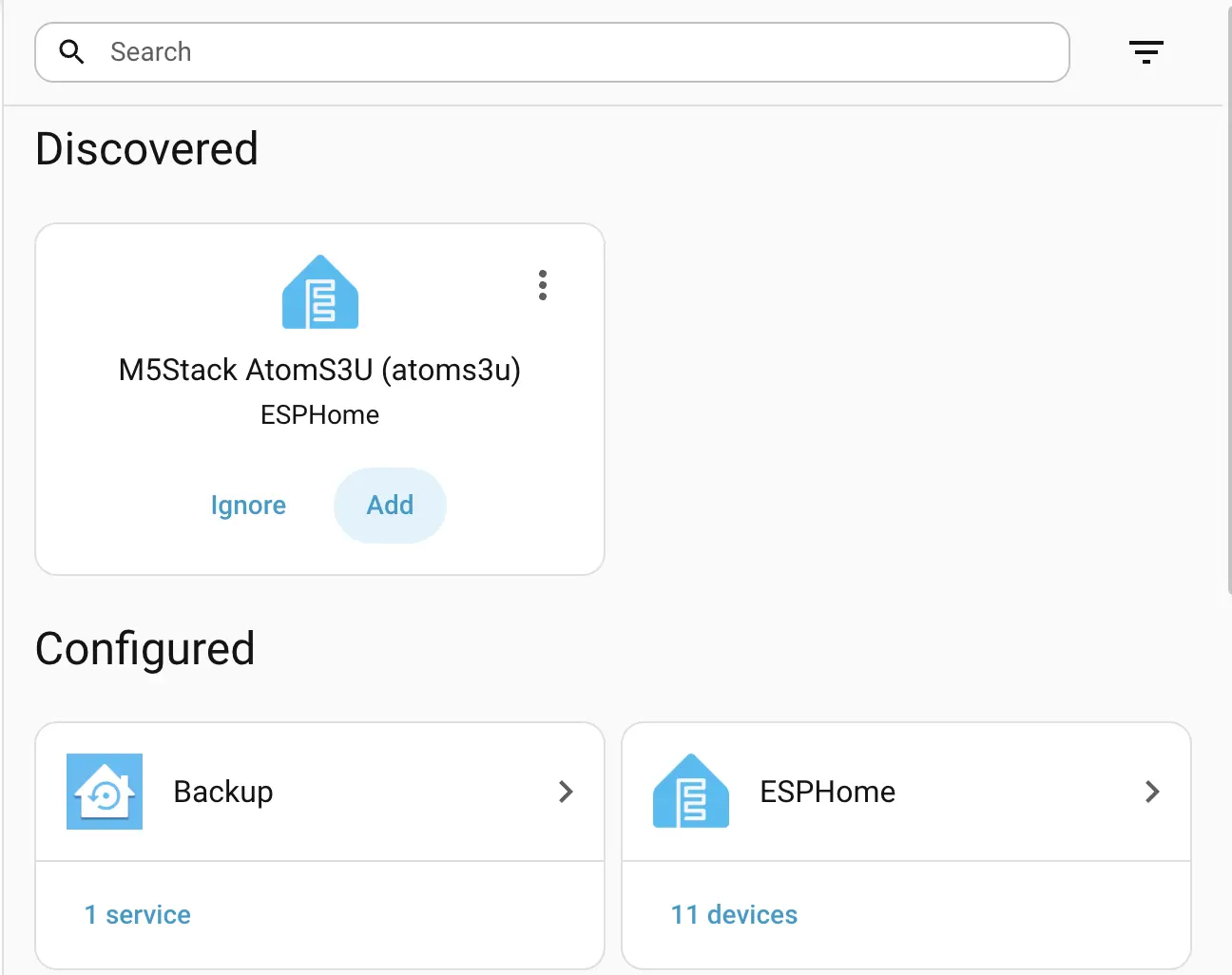Click ESPHome subtitle on the discovered card
The height and width of the screenshot is (975, 1232).
point(319,415)
